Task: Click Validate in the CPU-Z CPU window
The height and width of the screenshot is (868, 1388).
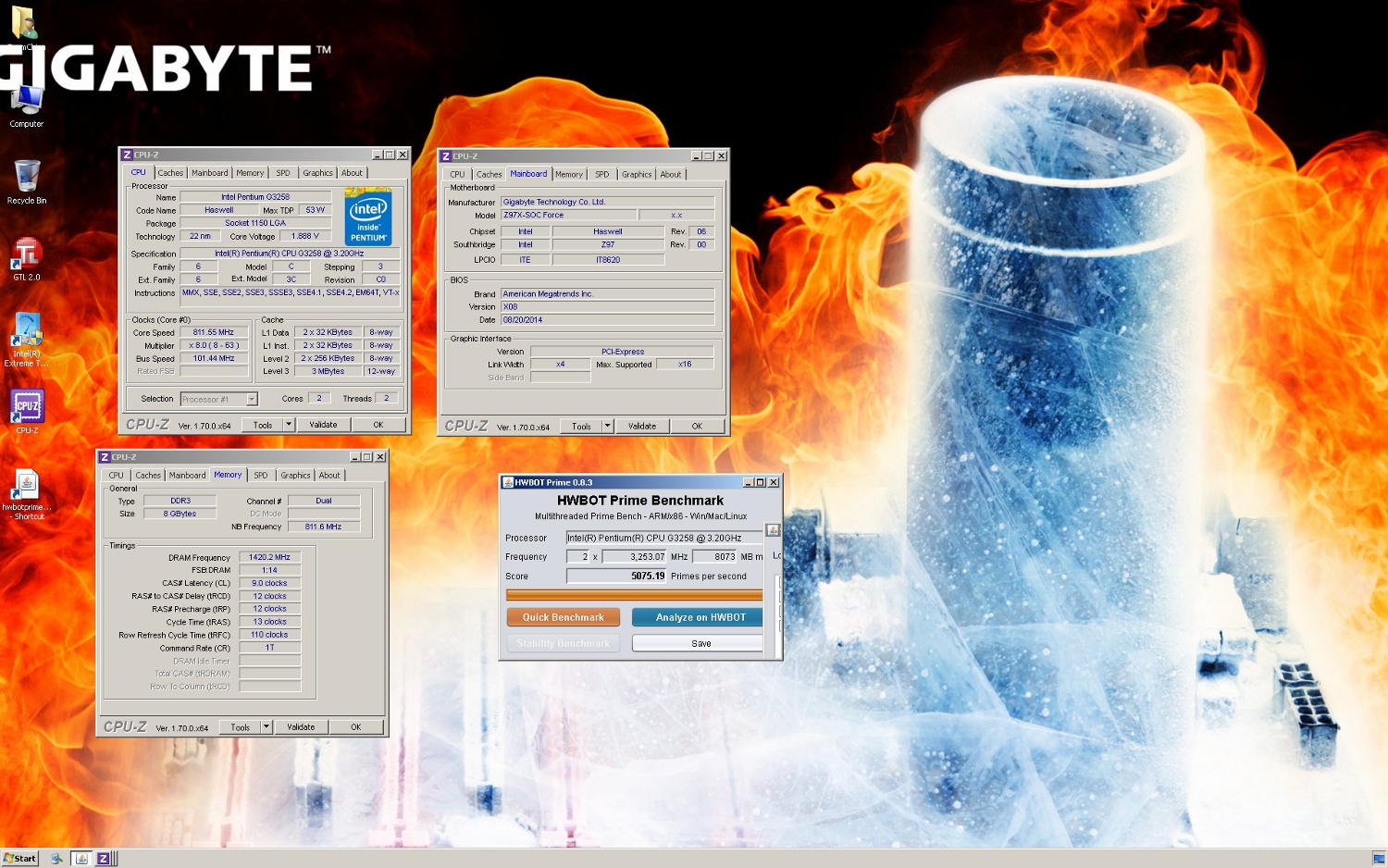Action: click(323, 425)
